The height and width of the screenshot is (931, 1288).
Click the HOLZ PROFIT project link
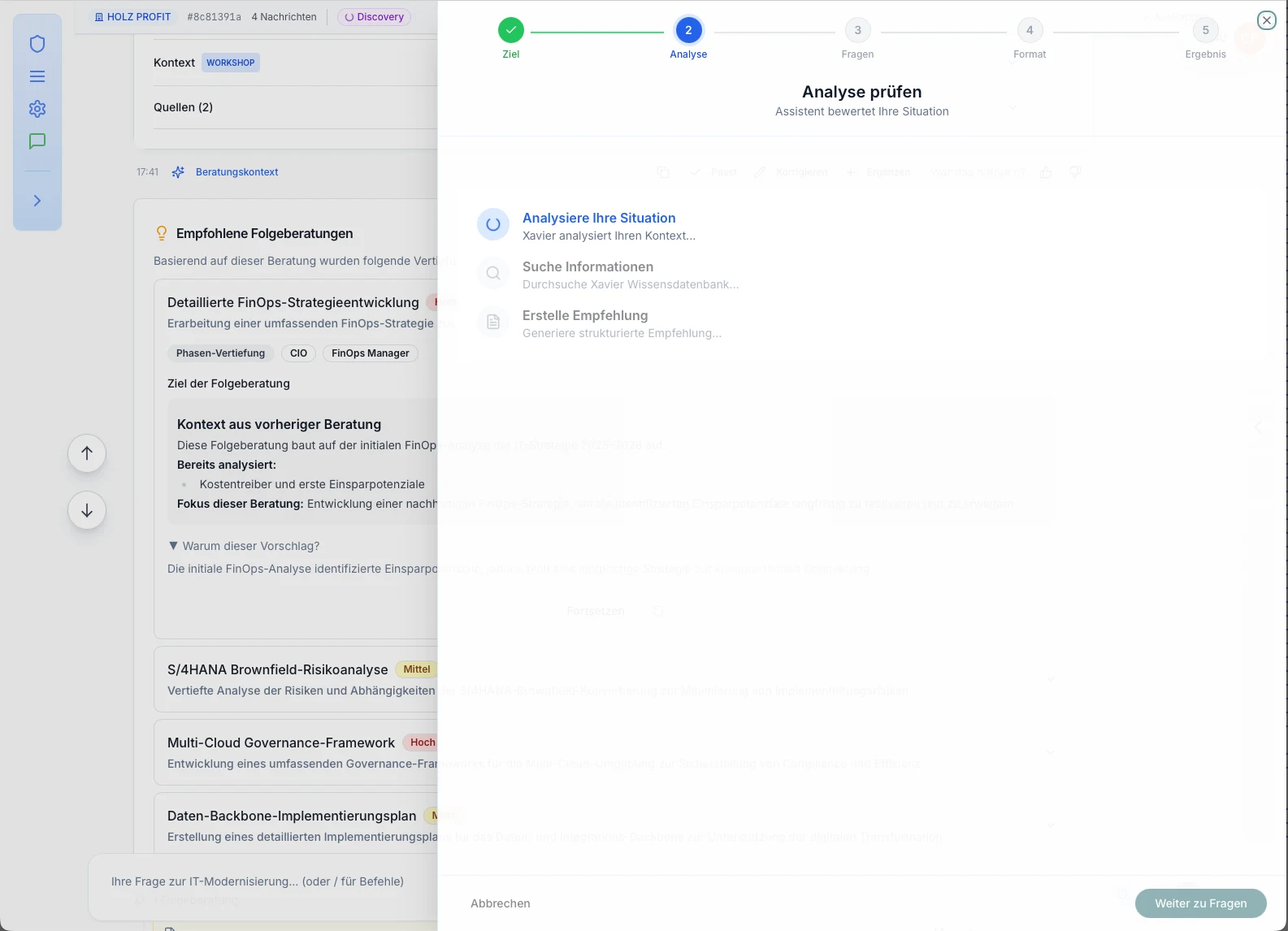[x=132, y=17]
